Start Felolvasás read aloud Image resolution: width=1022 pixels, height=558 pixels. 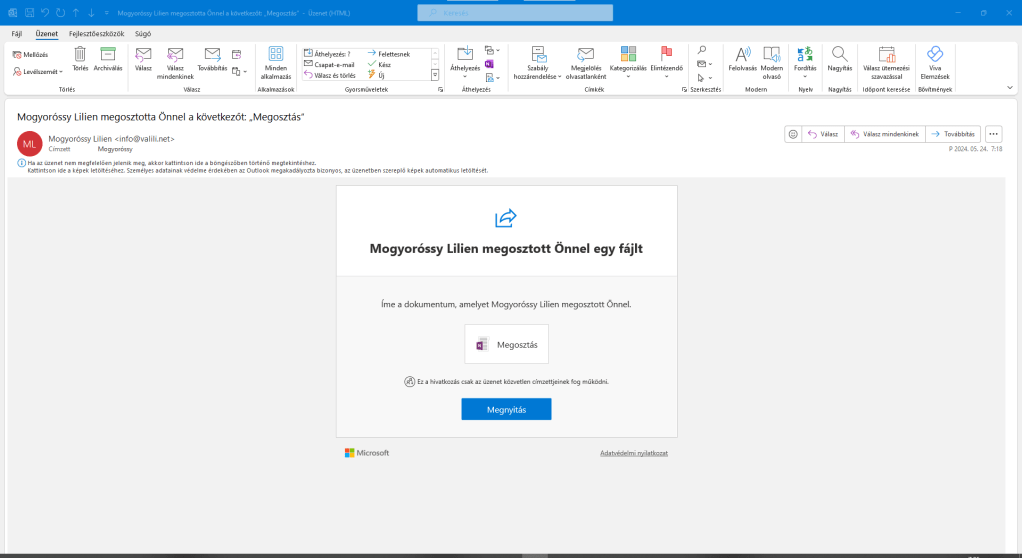click(x=743, y=55)
